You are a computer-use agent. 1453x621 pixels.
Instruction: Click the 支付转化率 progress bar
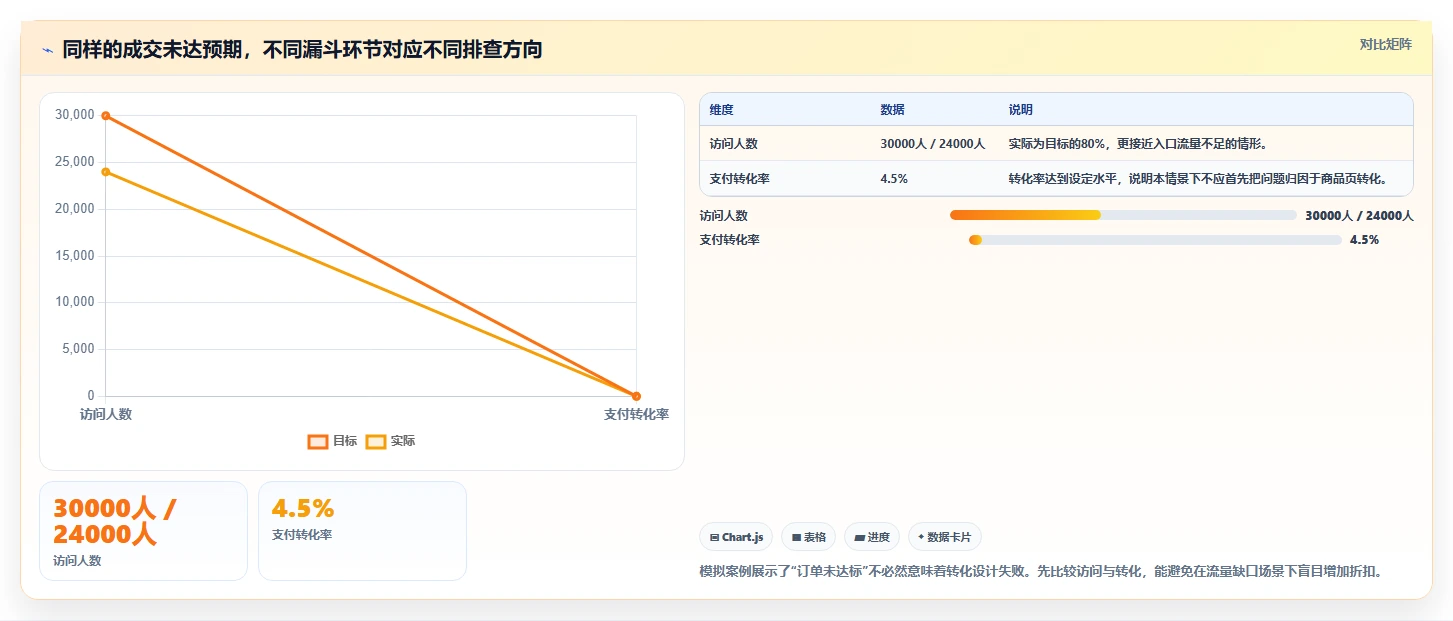[x=1155, y=240]
